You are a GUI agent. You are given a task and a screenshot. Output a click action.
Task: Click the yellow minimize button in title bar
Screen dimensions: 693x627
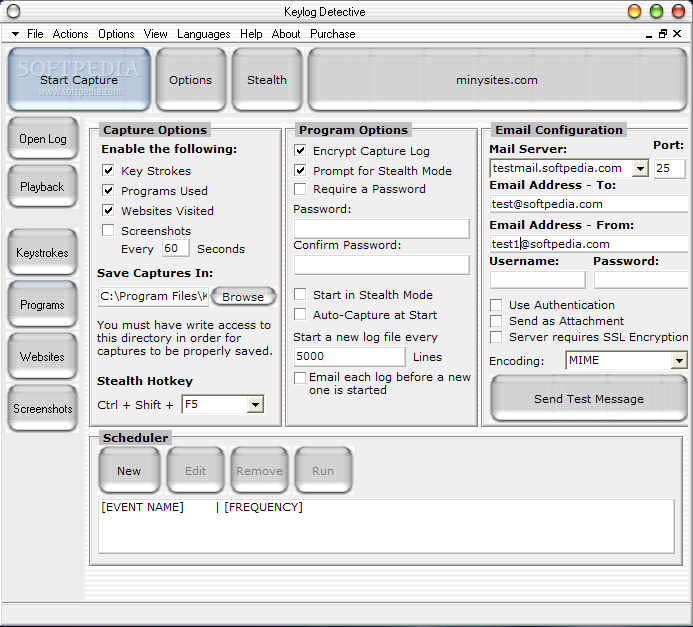(x=634, y=11)
